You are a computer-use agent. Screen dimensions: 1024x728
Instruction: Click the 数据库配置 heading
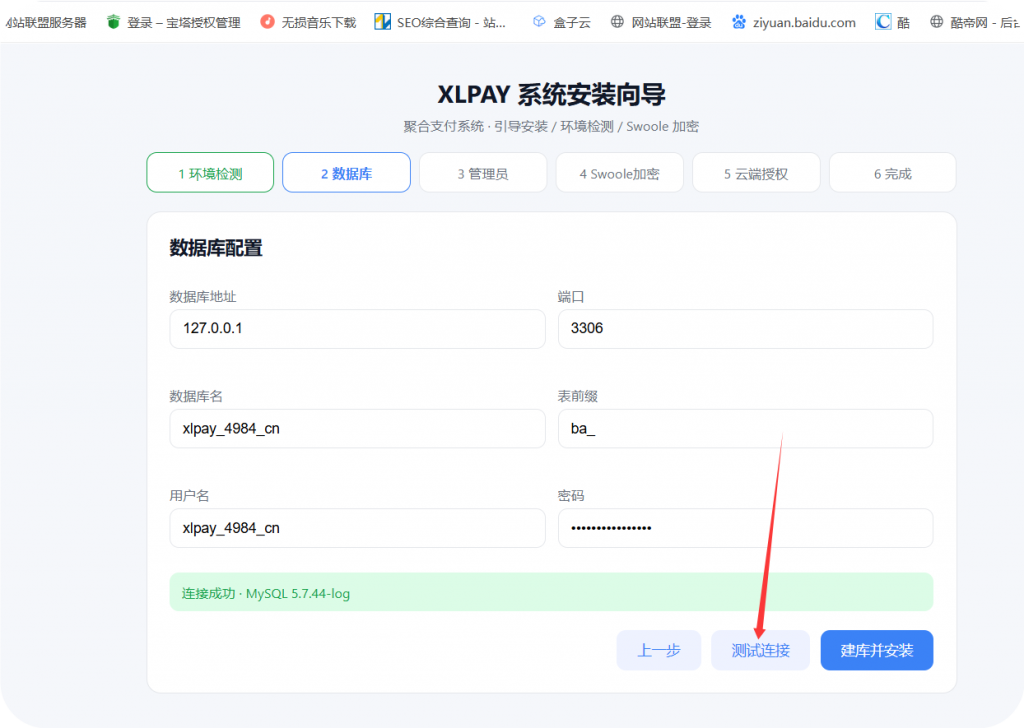click(x=216, y=248)
